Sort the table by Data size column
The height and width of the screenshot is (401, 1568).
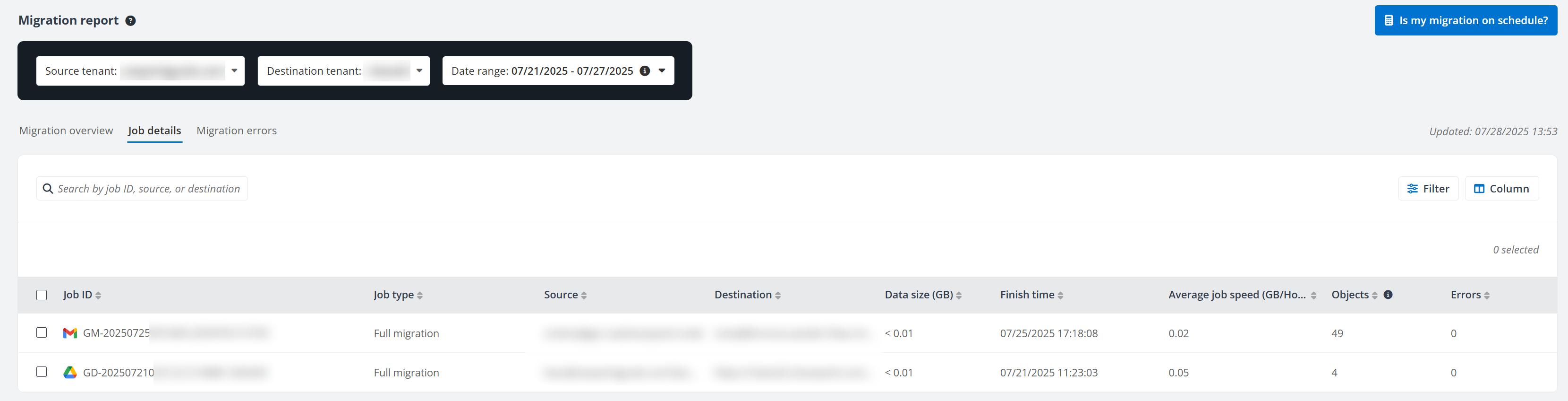(x=959, y=294)
